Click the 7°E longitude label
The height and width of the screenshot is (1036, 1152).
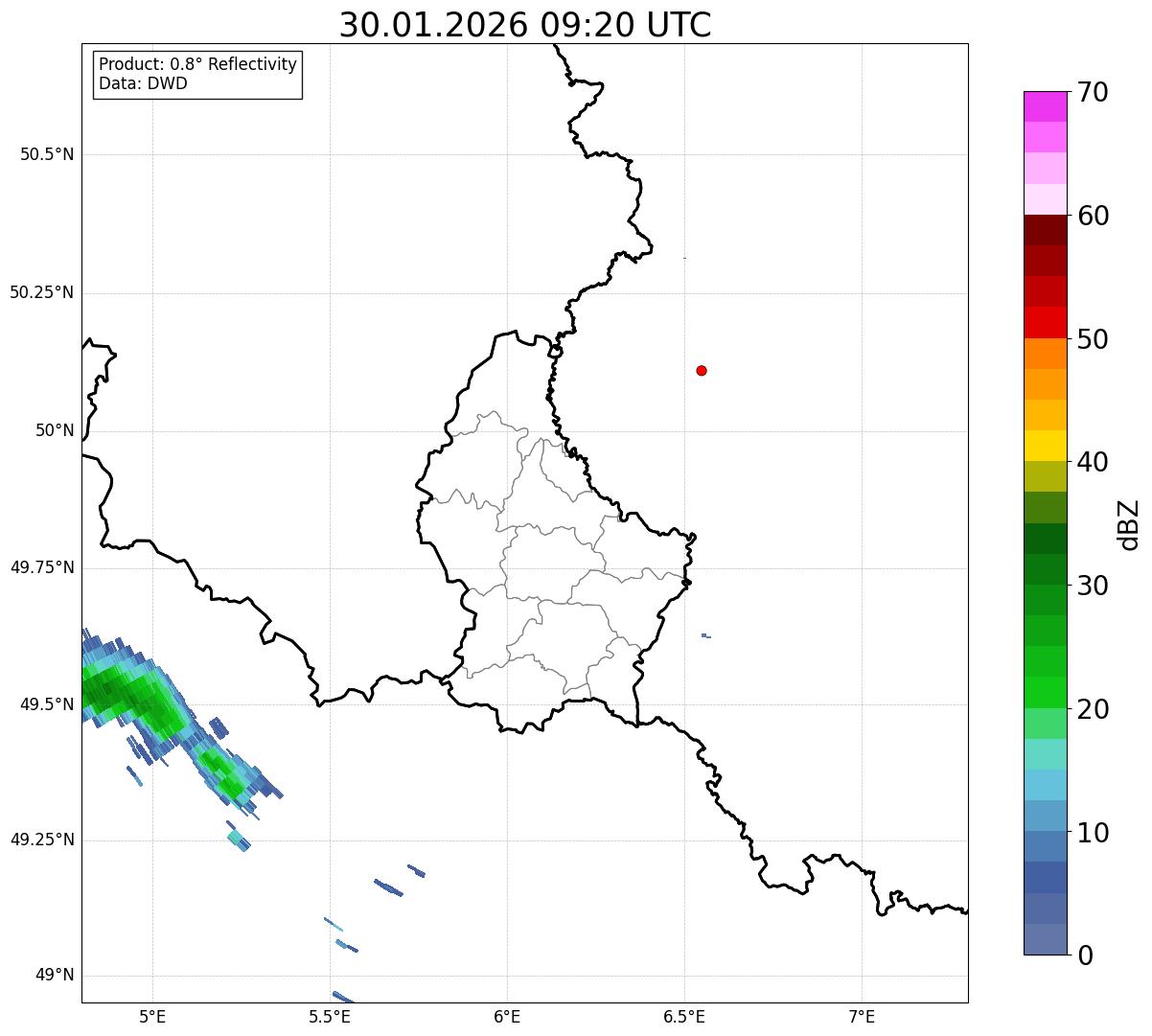(862, 1016)
